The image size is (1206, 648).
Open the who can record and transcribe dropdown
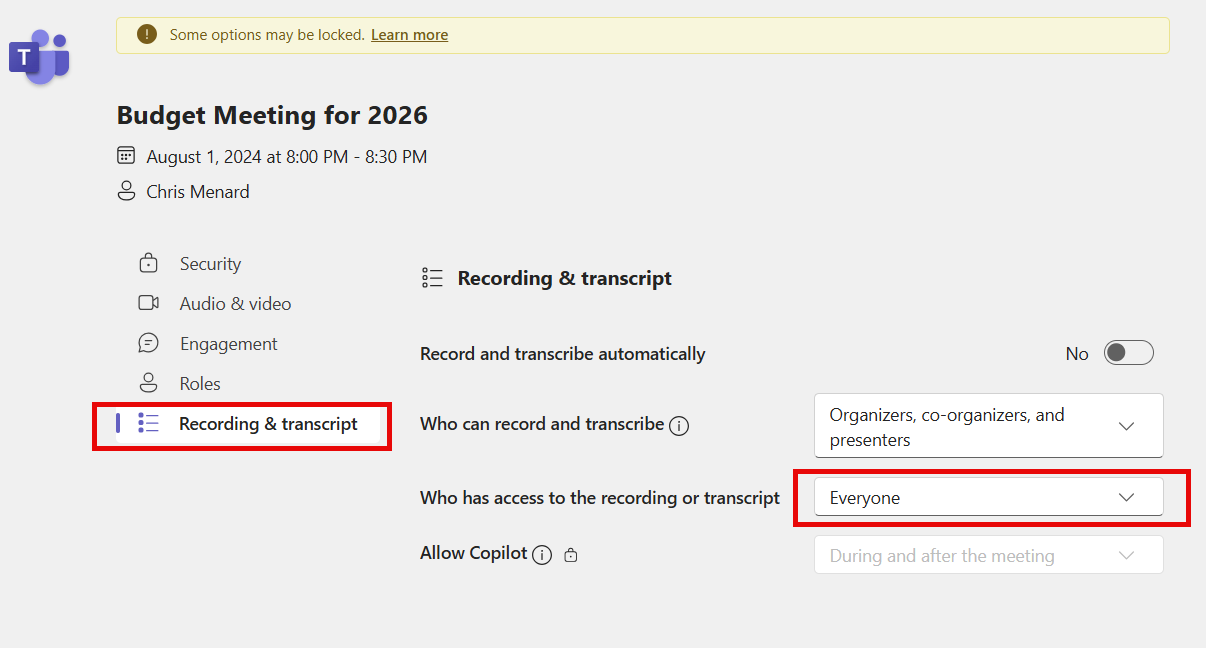(x=988, y=425)
